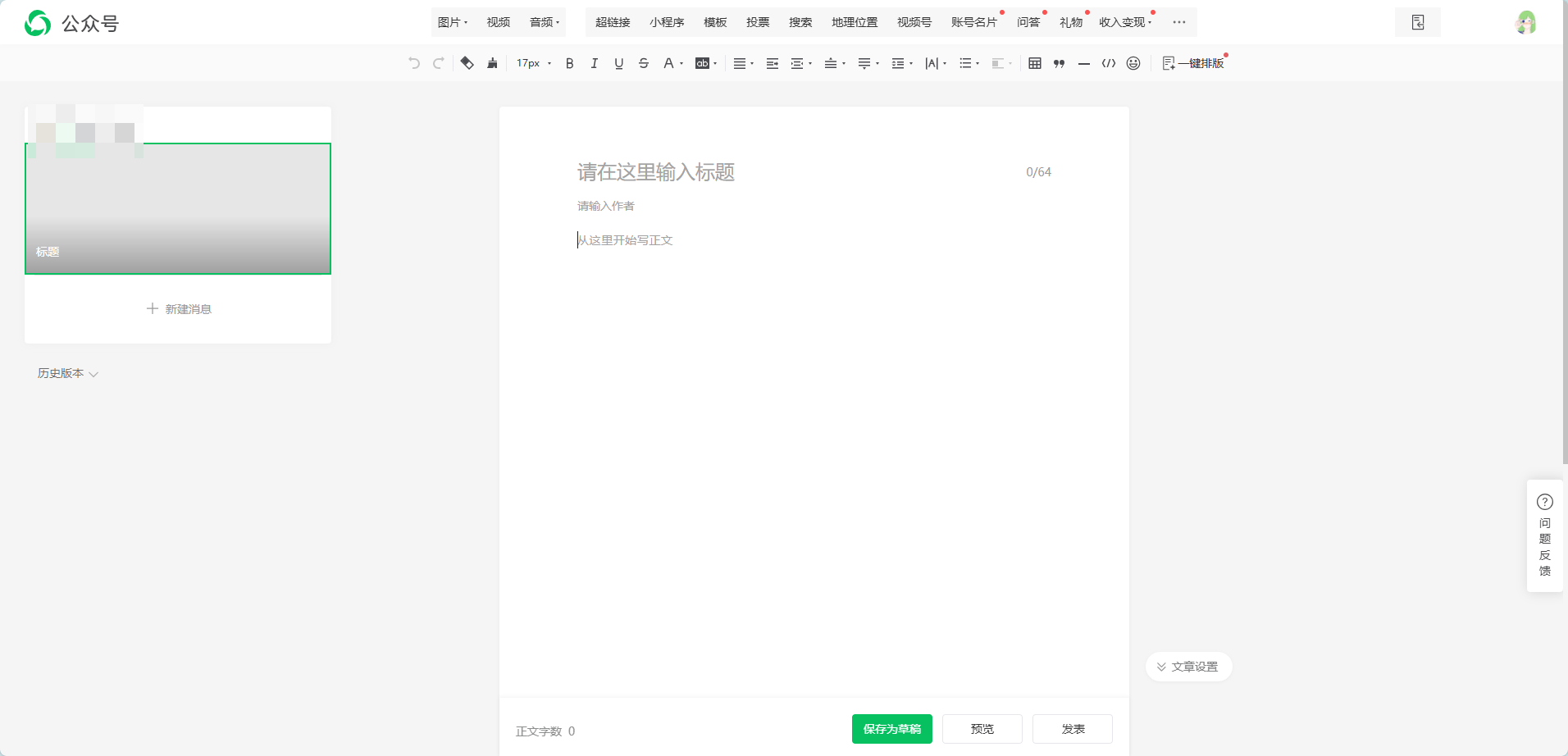The image size is (1568, 756).
Task: Click the green 保存为草稿 button
Action: point(891,729)
